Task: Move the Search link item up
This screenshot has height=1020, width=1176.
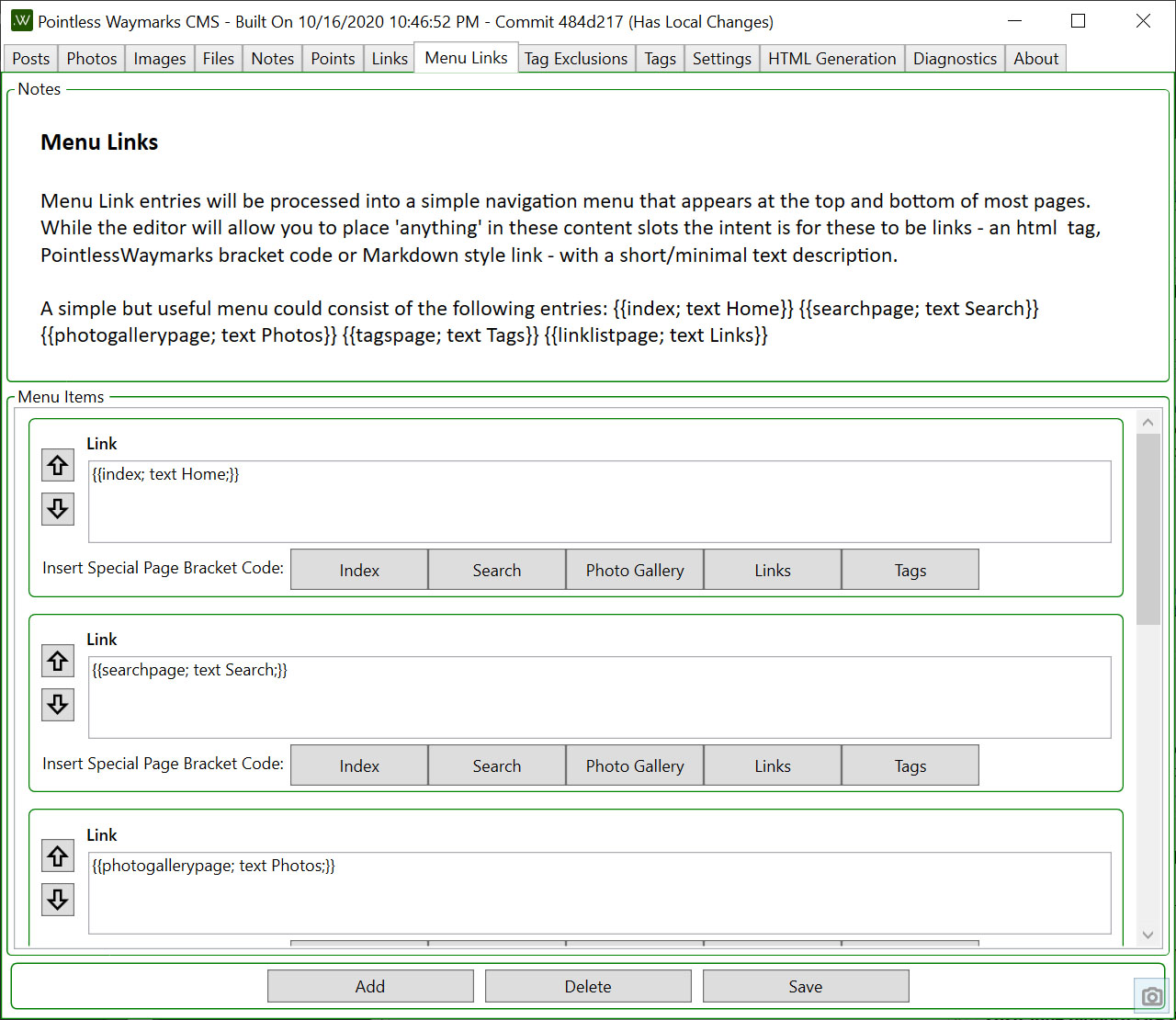Action: coord(58,661)
